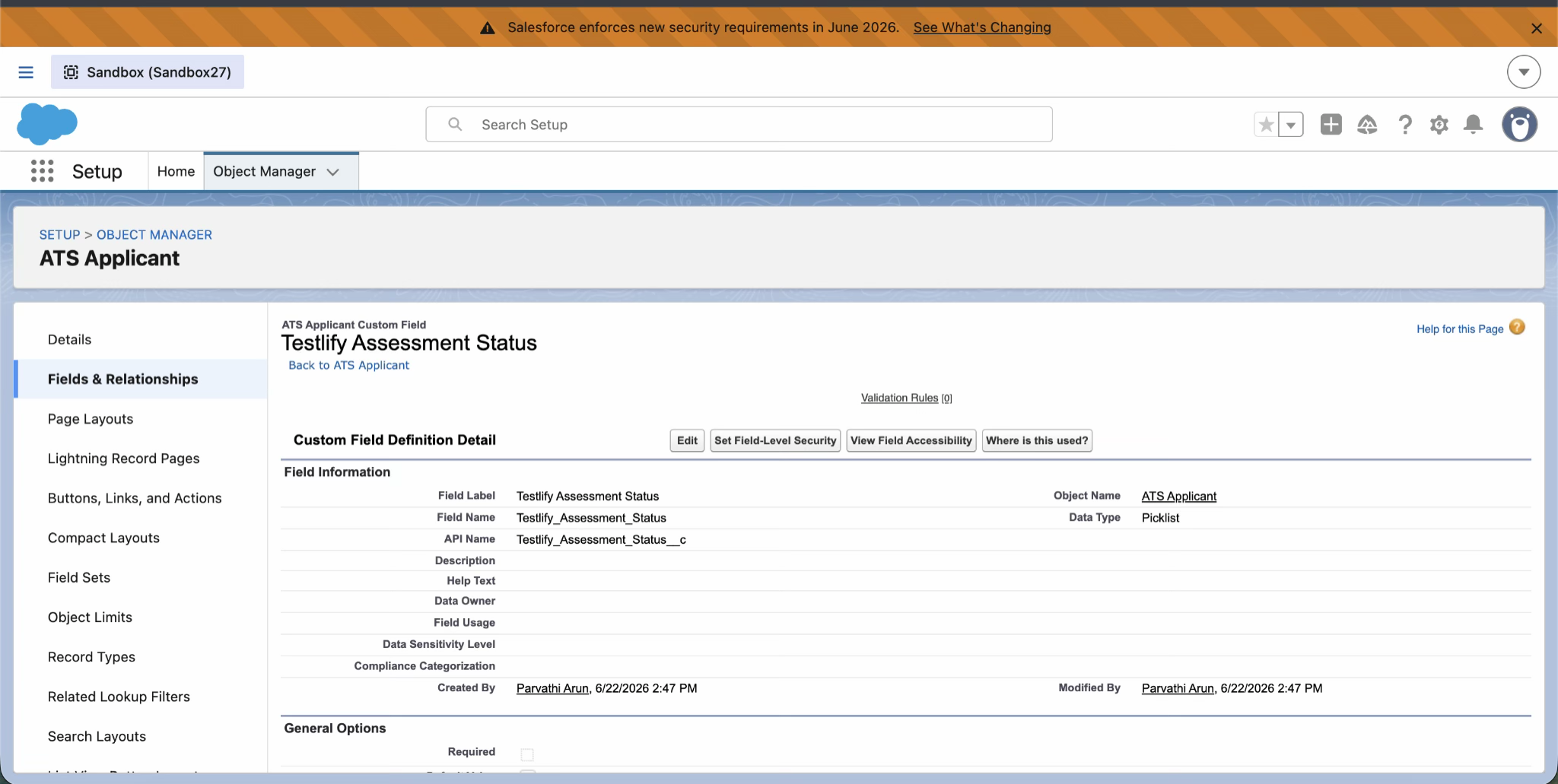Click the favorites star icon
Viewport: 1558px width, 784px height.
[1267, 125]
